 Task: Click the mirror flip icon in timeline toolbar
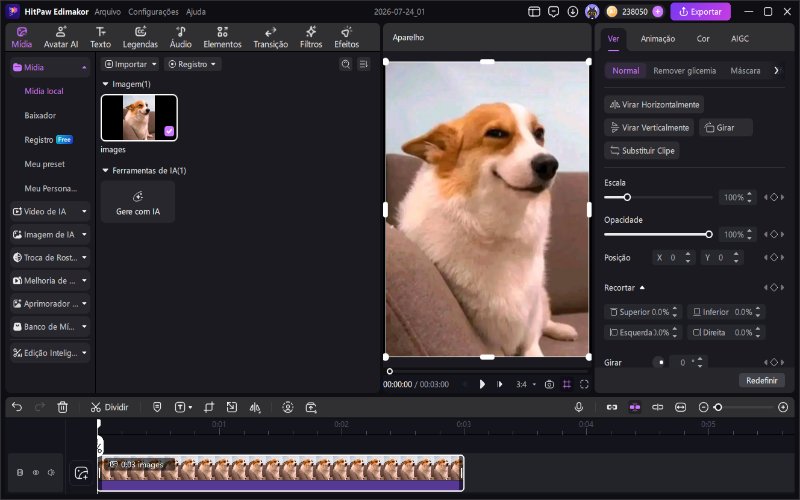pyautogui.click(x=255, y=407)
